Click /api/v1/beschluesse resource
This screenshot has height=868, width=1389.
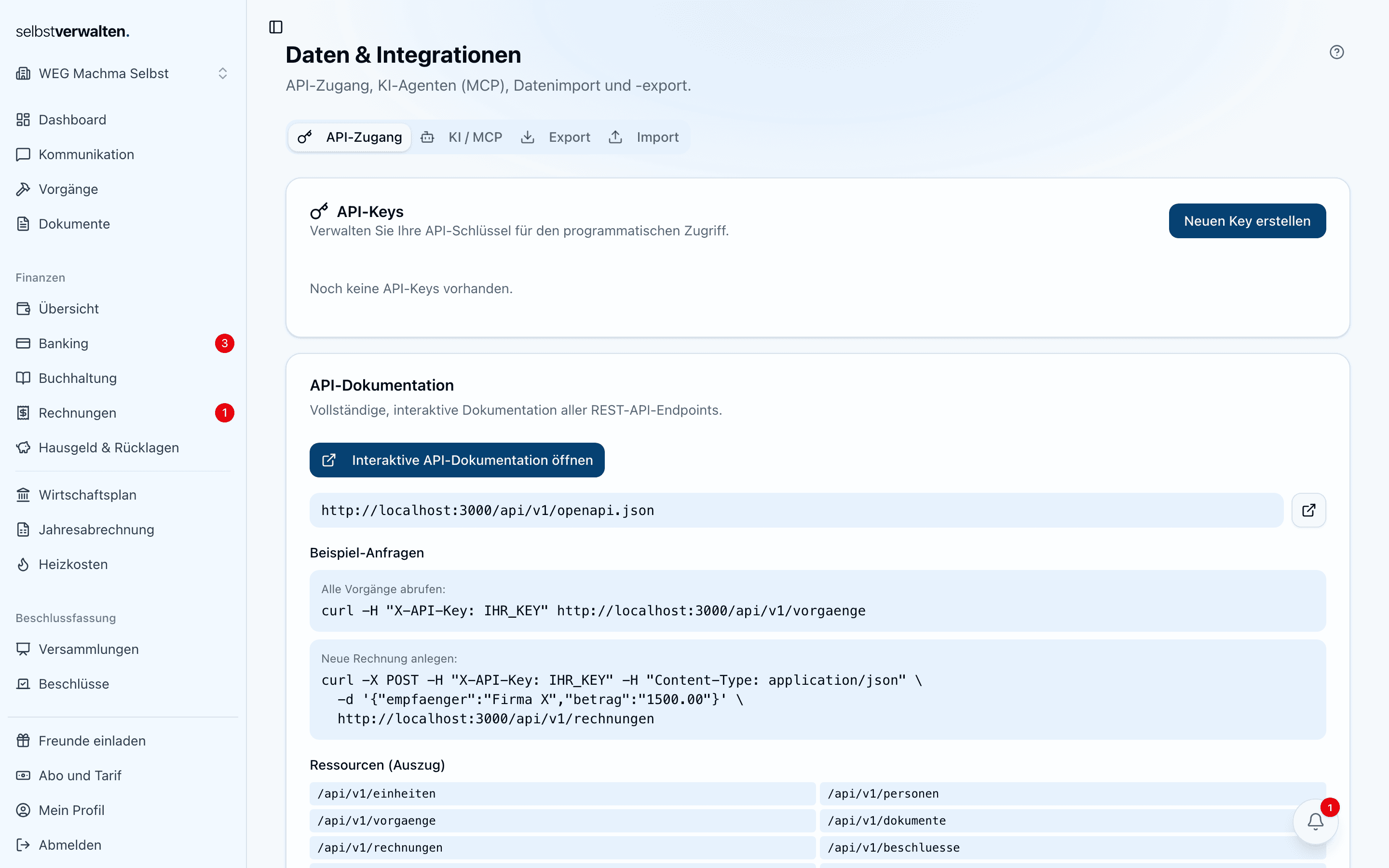point(1072,847)
